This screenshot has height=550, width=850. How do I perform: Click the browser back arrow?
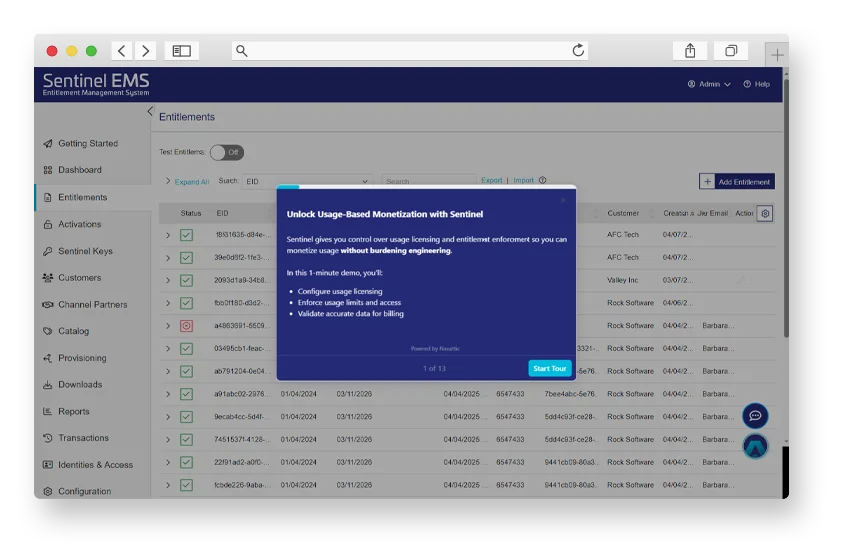[122, 51]
